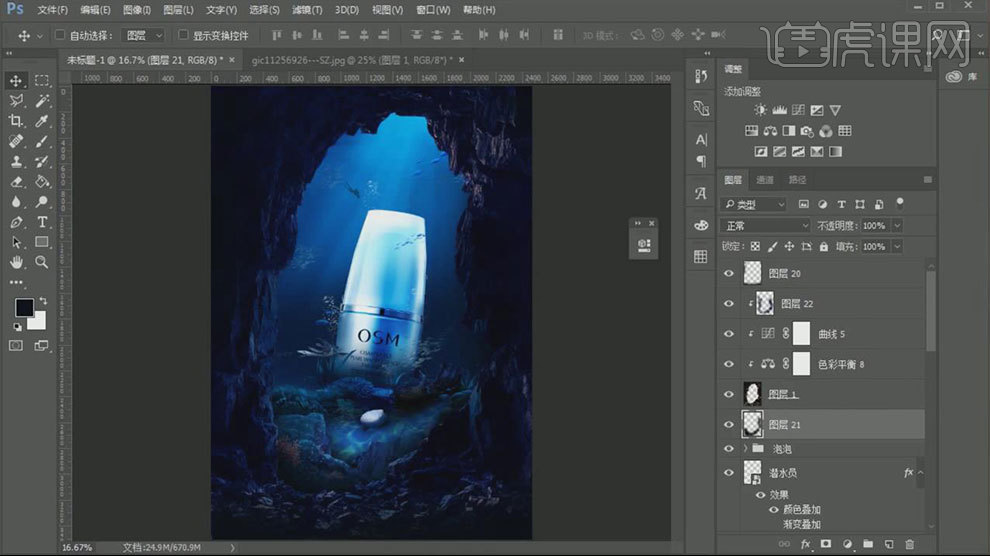This screenshot has width=990, height=556.
Task: Select the Zoom tool in toolbar
Action: (42, 262)
